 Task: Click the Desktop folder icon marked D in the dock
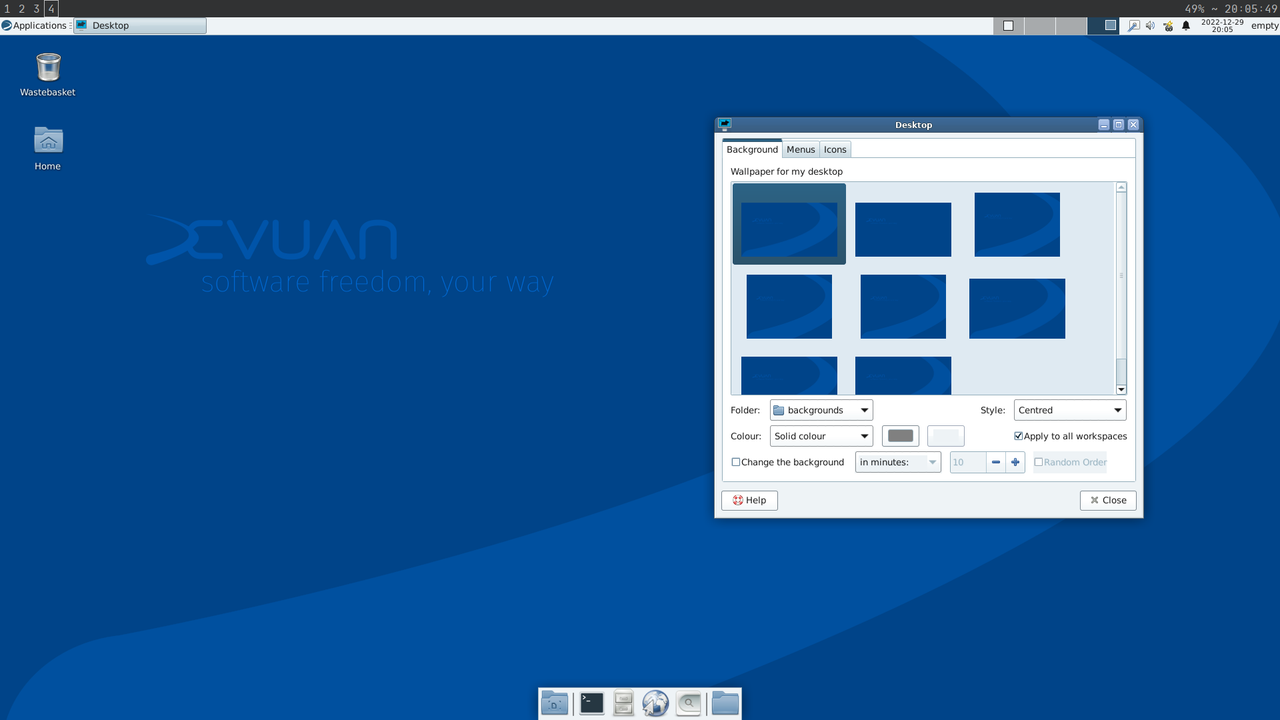(554, 704)
